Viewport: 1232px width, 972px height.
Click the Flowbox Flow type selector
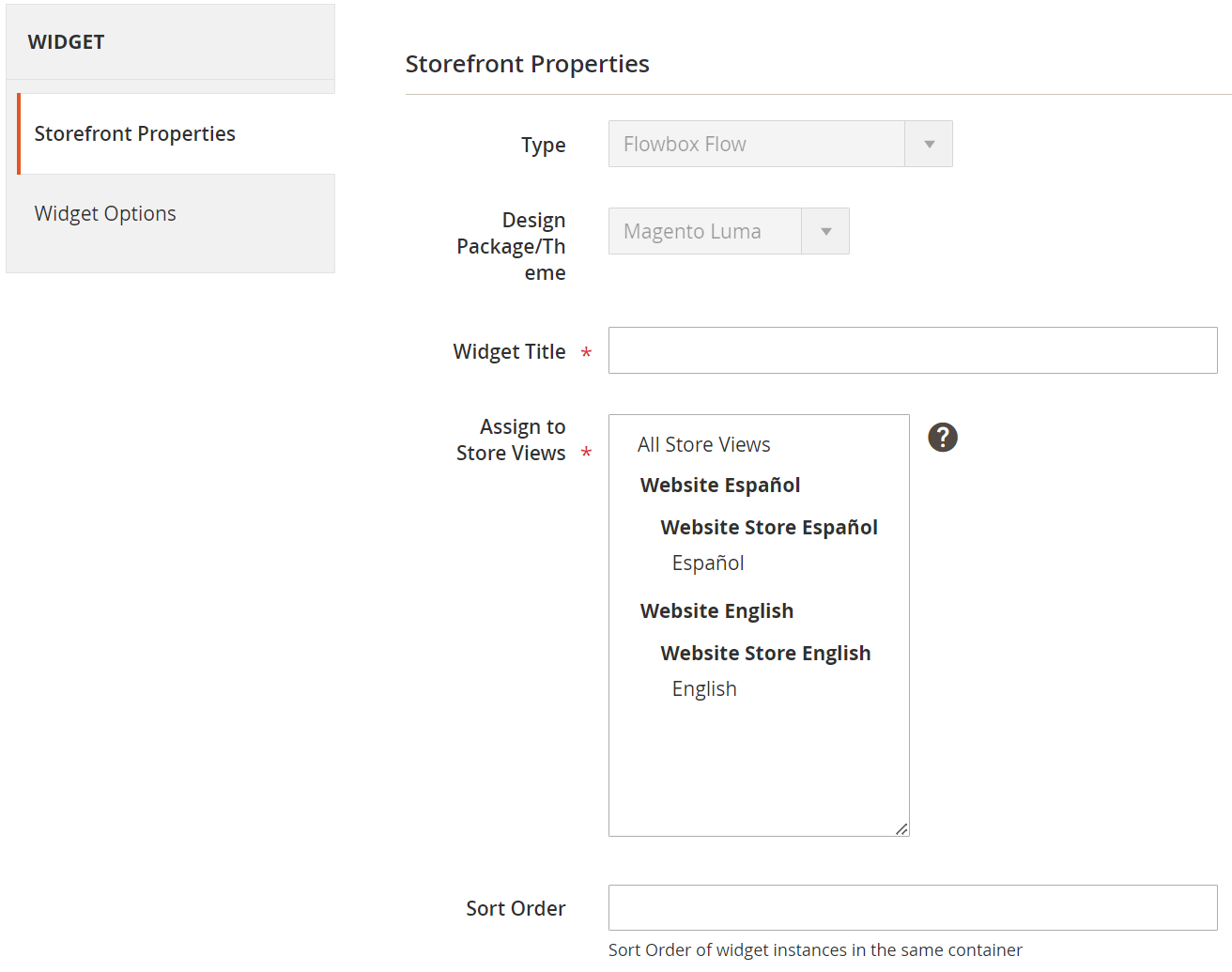[x=756, y=144]
